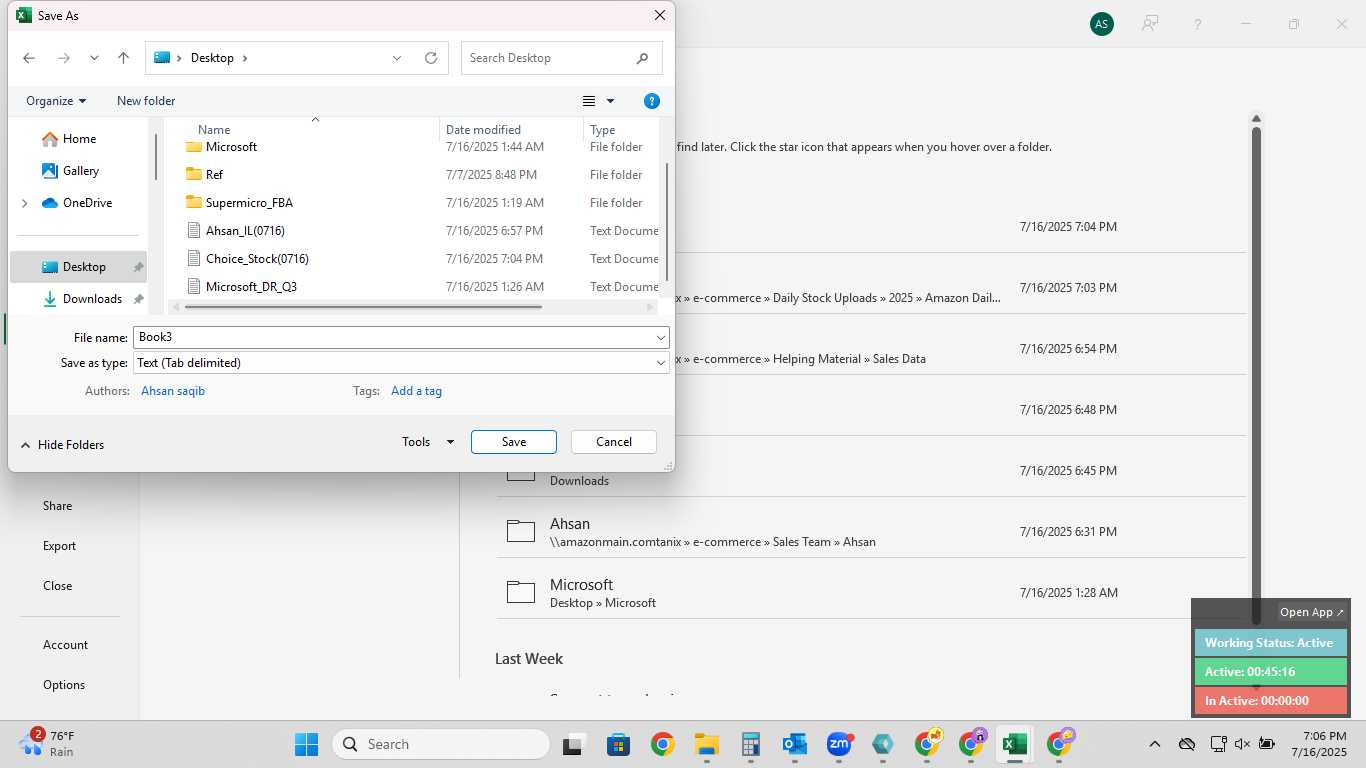
Task: Click the speaker volume tray icon
Action: tap(1242, 744)
